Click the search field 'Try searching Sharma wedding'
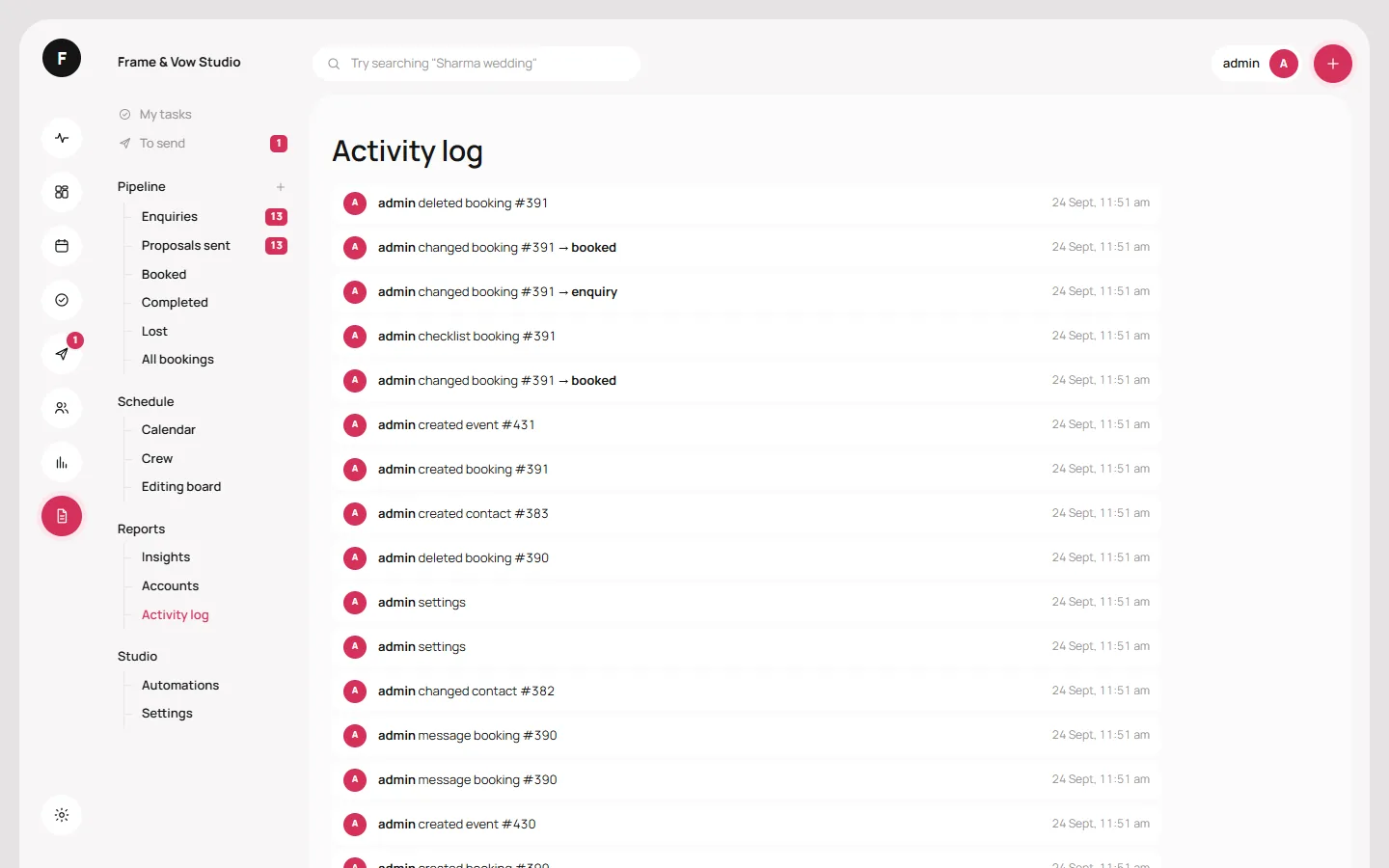 [477, 64]
